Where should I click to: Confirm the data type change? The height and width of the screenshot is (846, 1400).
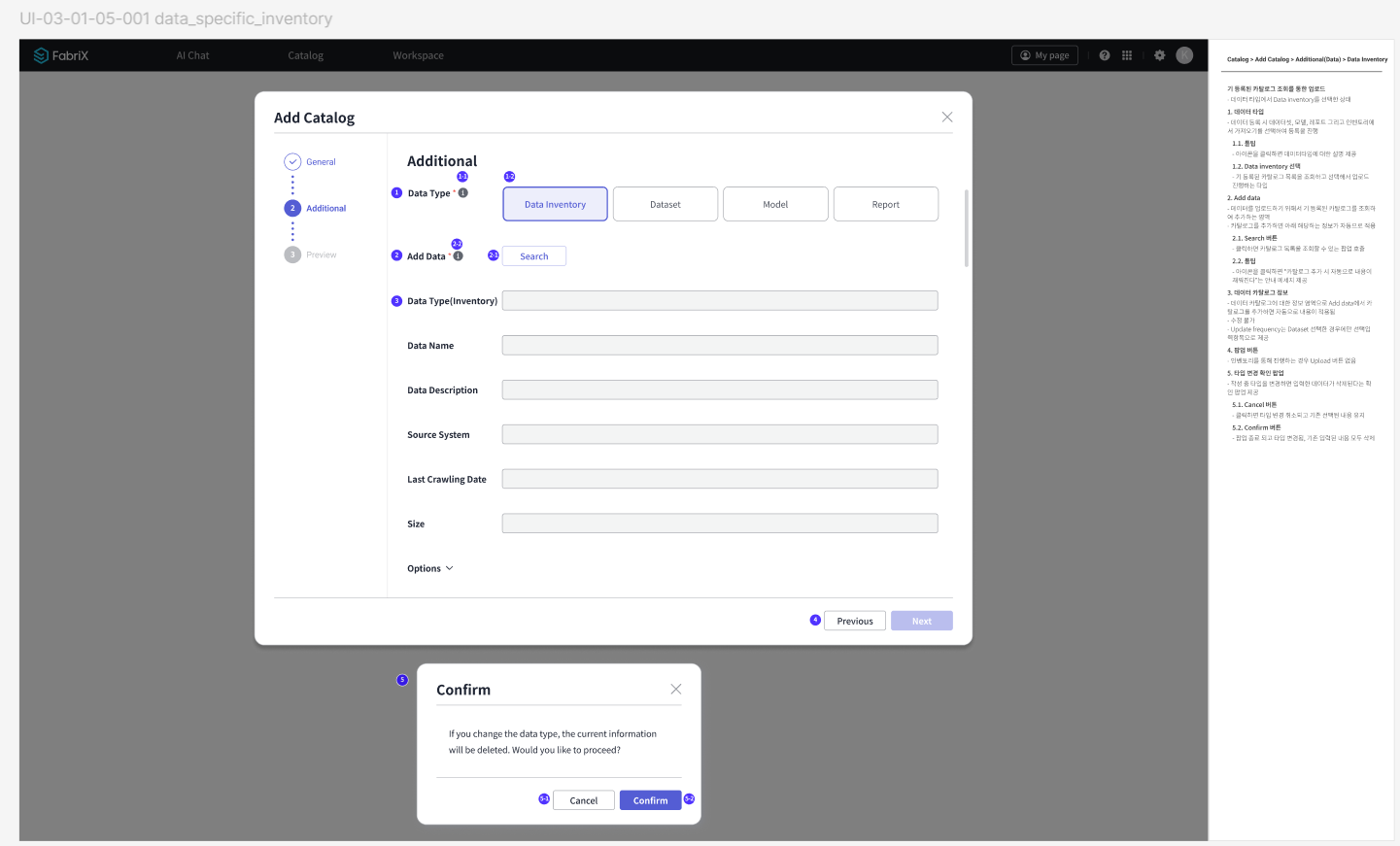[651, 800]
